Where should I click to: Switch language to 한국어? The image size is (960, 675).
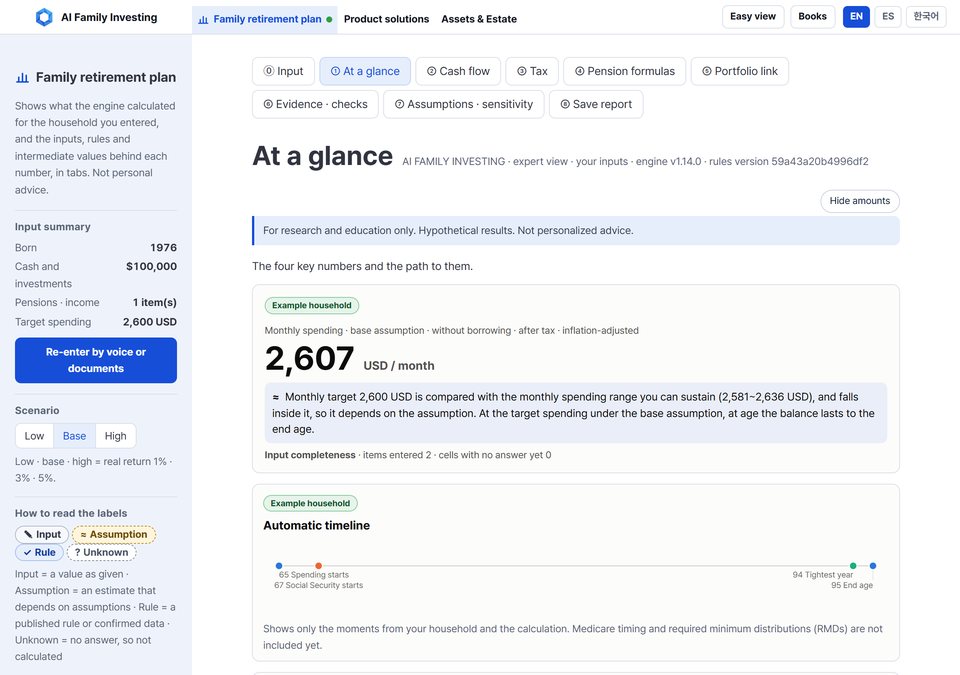click(926, 17)
